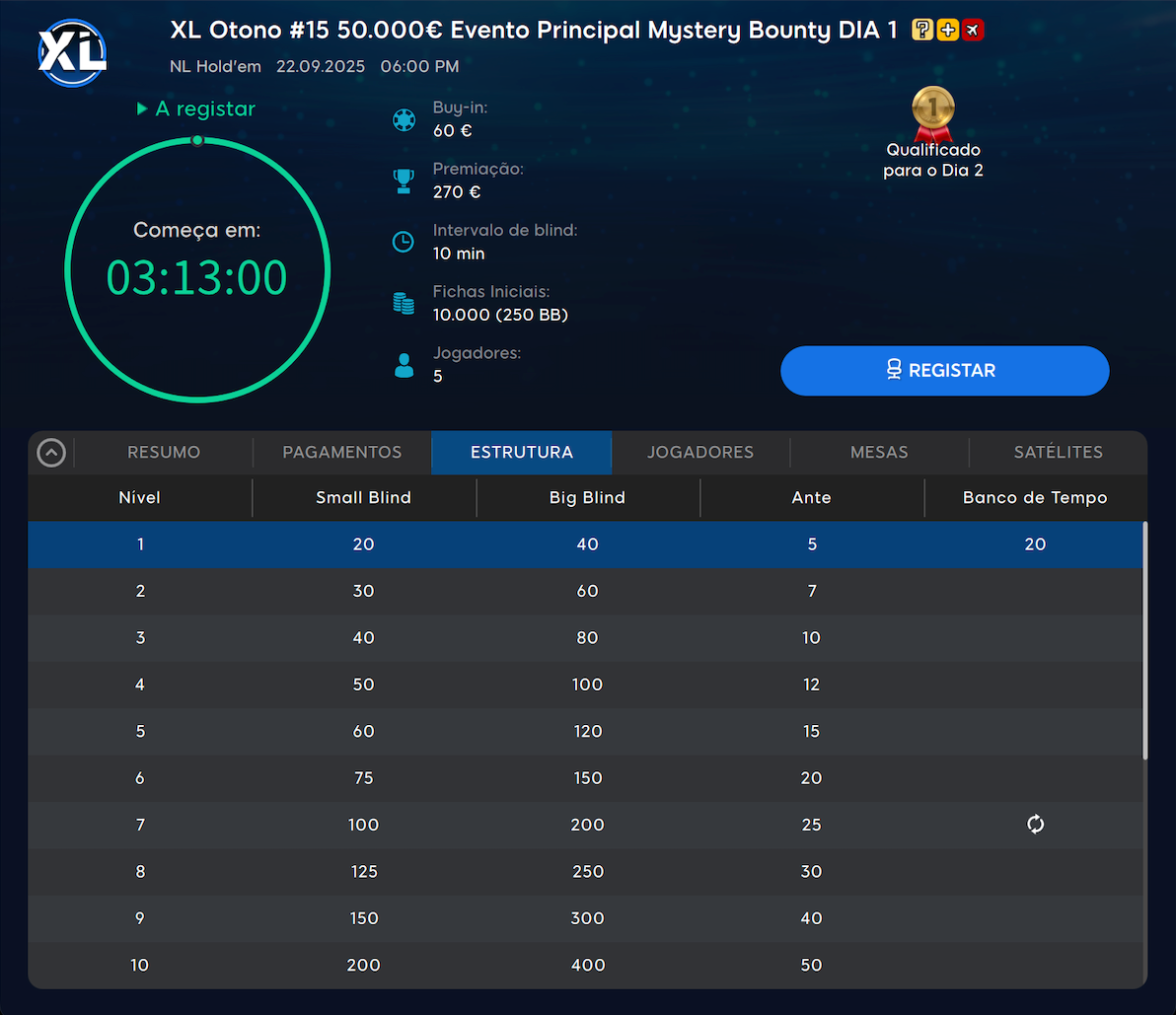Click the re-entry arrows icon in level 7

[1035, 825]
